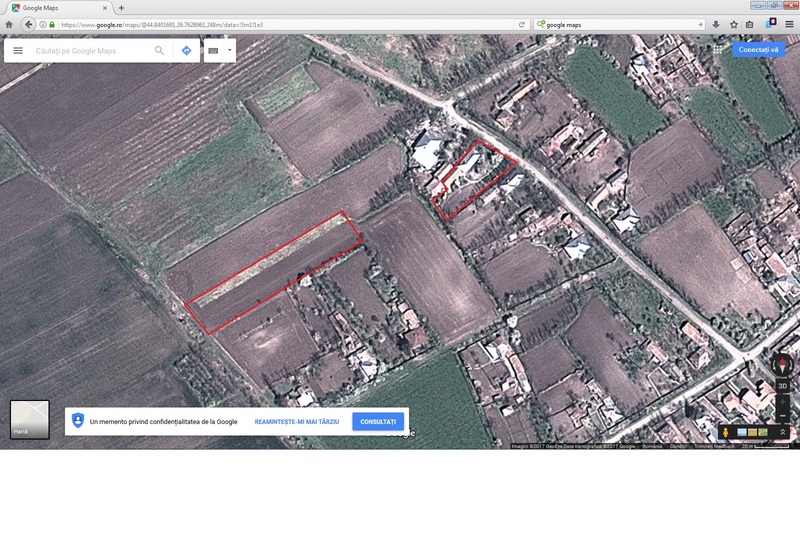Click the compass to reset map orientation

tap(783, 365)
